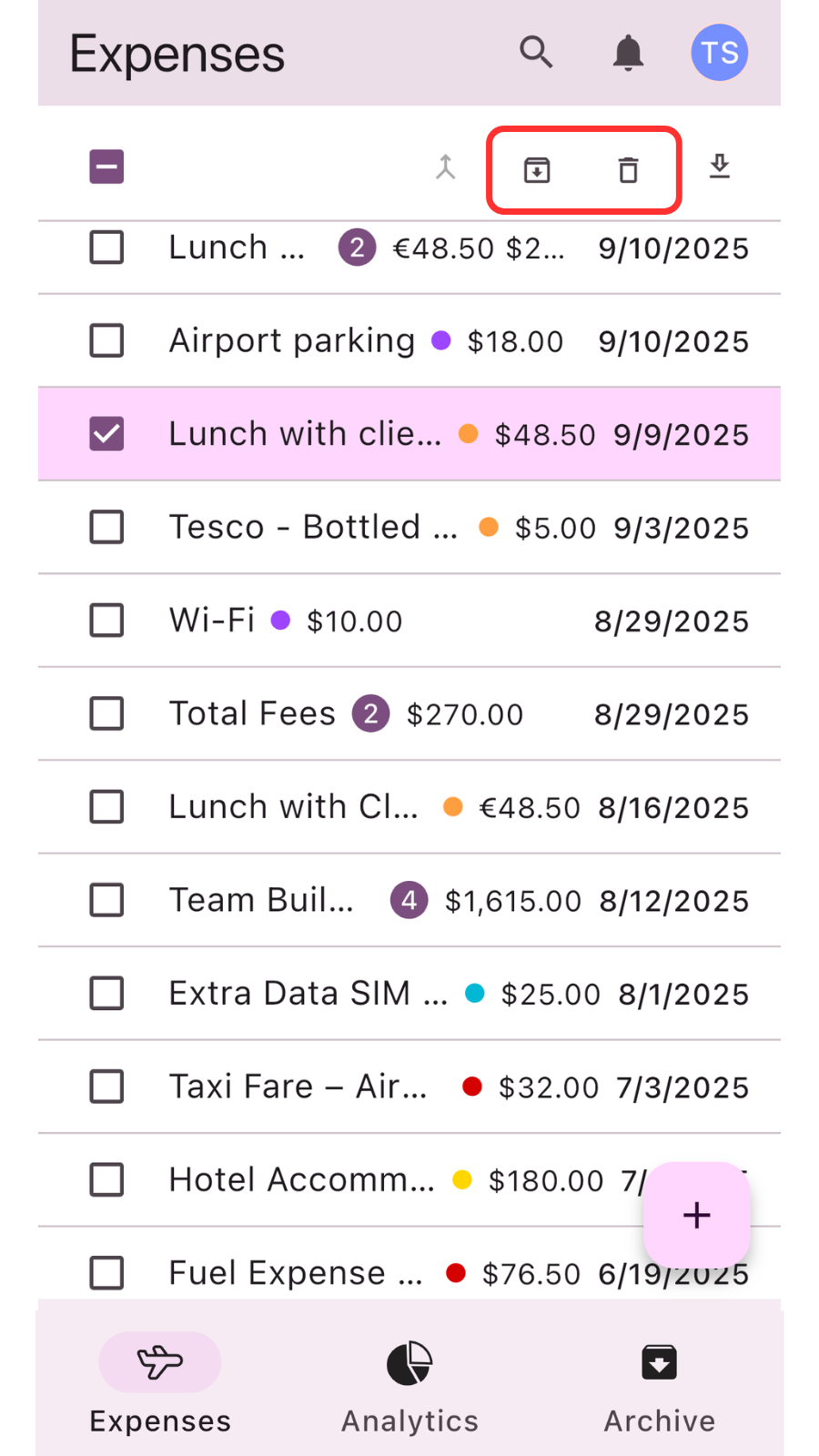Open the notifications bell
819x1456 pixels.
(628, 53)
